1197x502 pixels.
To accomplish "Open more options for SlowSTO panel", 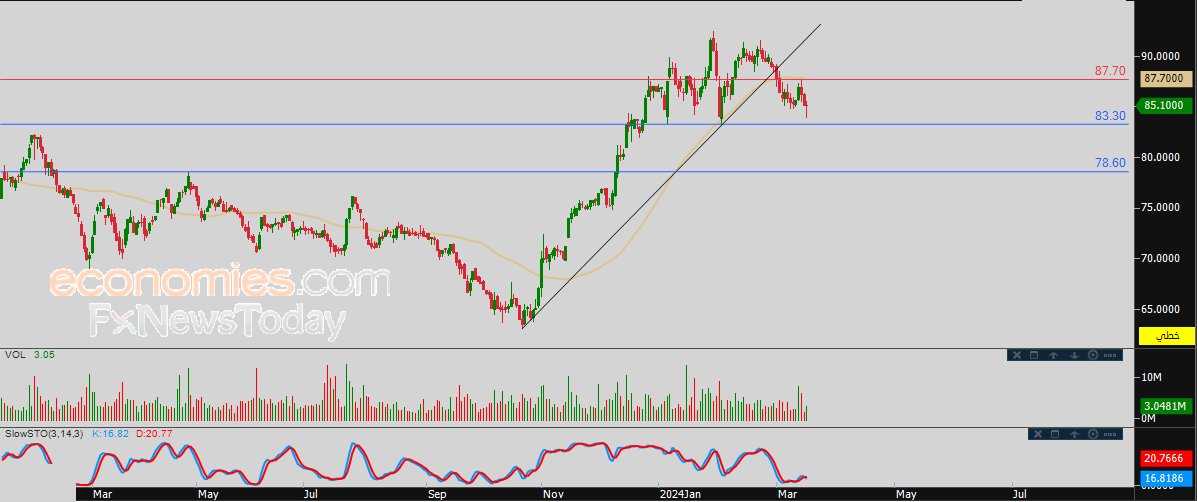I will (1112, 434).
